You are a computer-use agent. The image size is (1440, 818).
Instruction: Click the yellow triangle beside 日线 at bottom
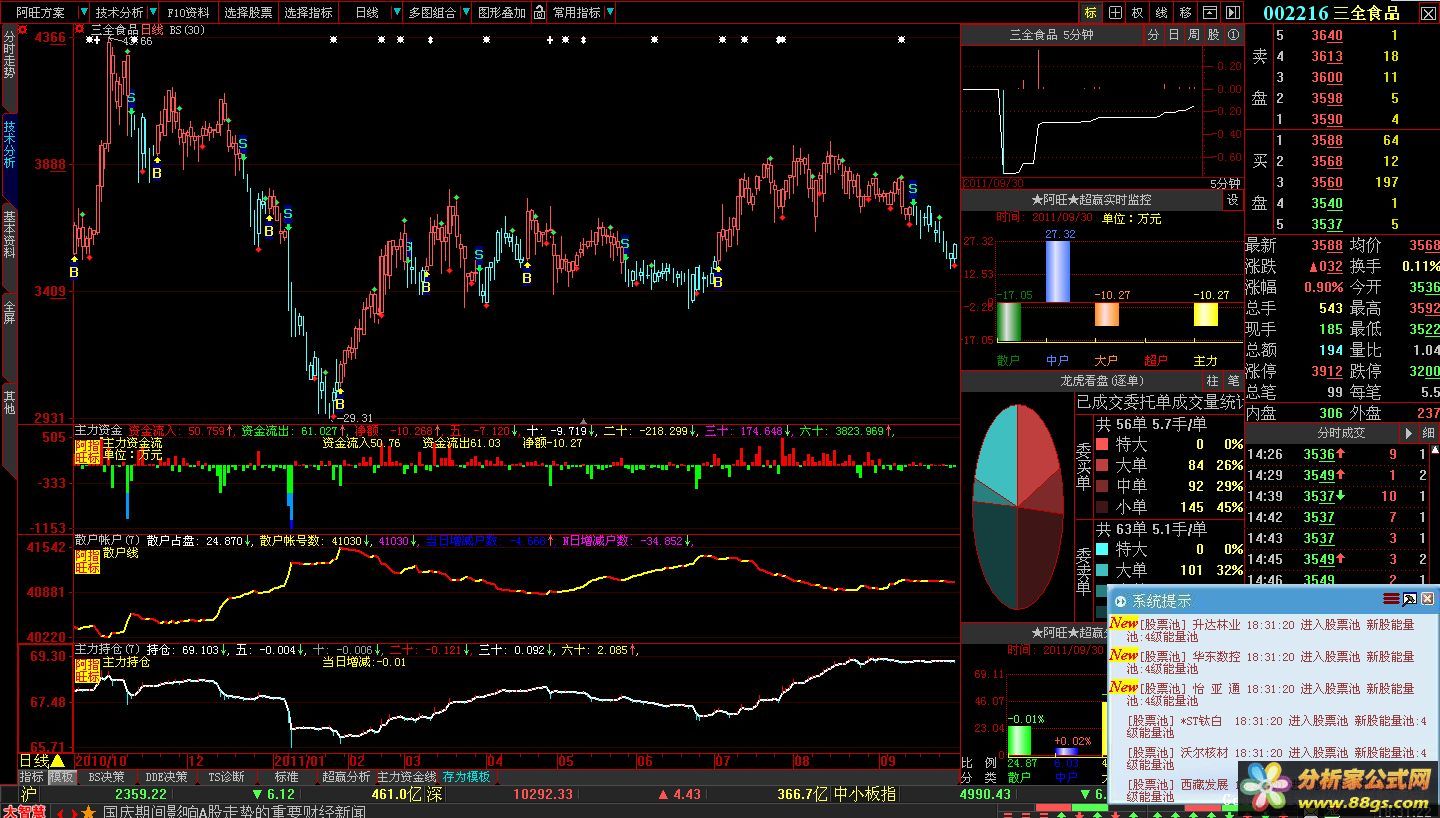pyautogui.click(x=58, y=761)
